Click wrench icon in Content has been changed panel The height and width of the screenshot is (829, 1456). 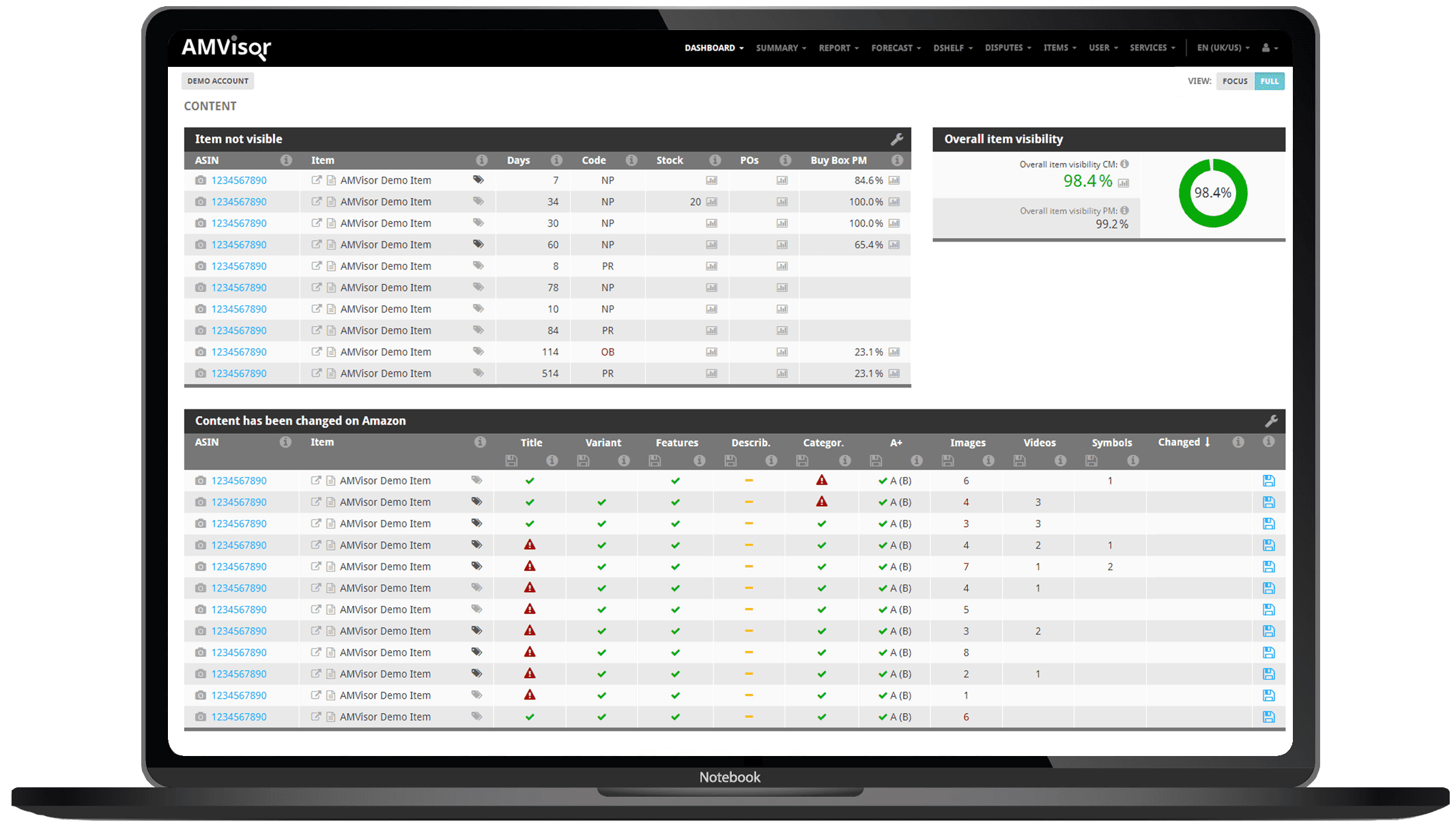(x=1270, y=421)
